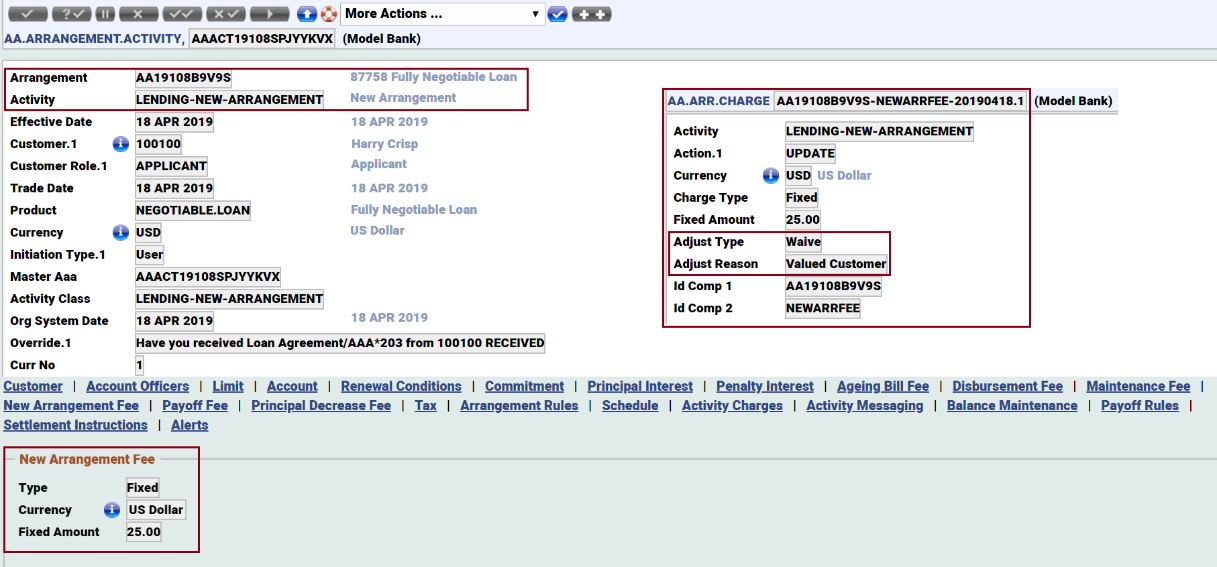Click the double-plus expand toolbar button
This screenshot has width=1217, height=567.
591,14
